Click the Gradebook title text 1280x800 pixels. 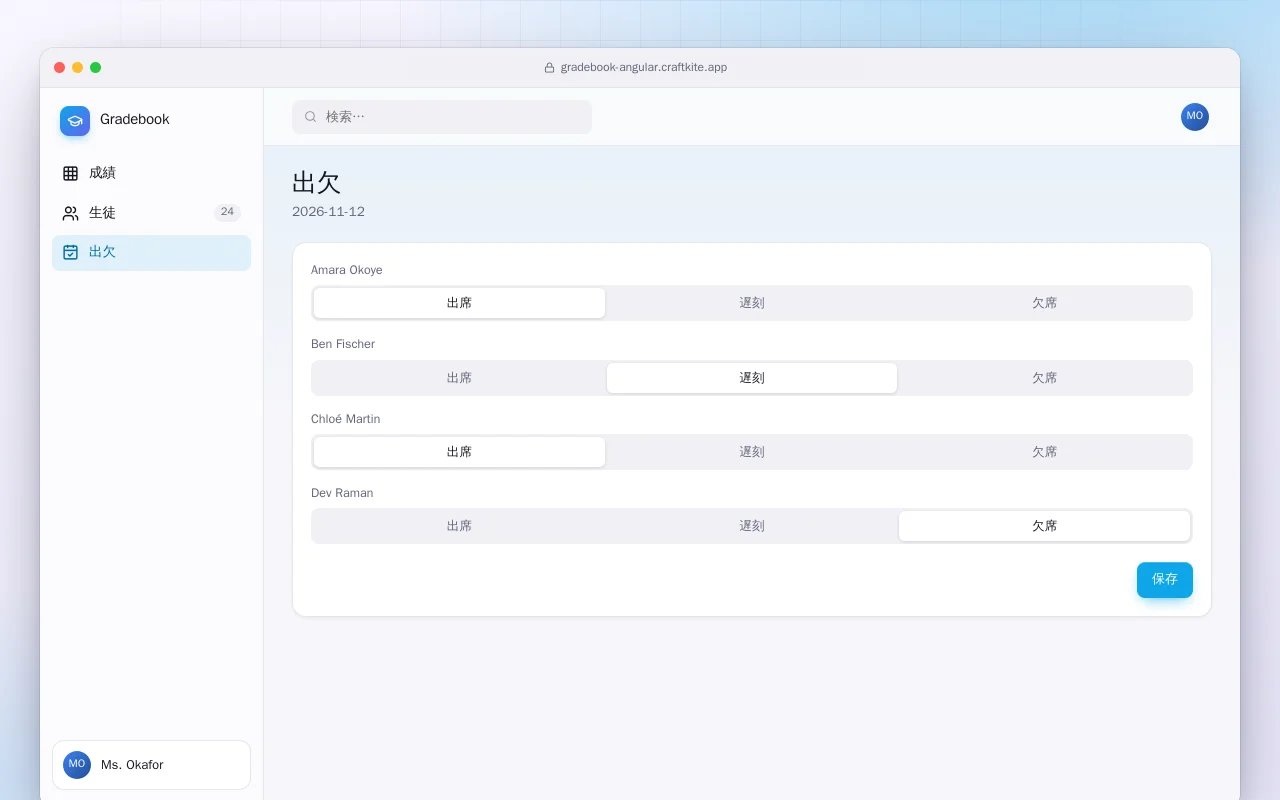pos(135,119)
